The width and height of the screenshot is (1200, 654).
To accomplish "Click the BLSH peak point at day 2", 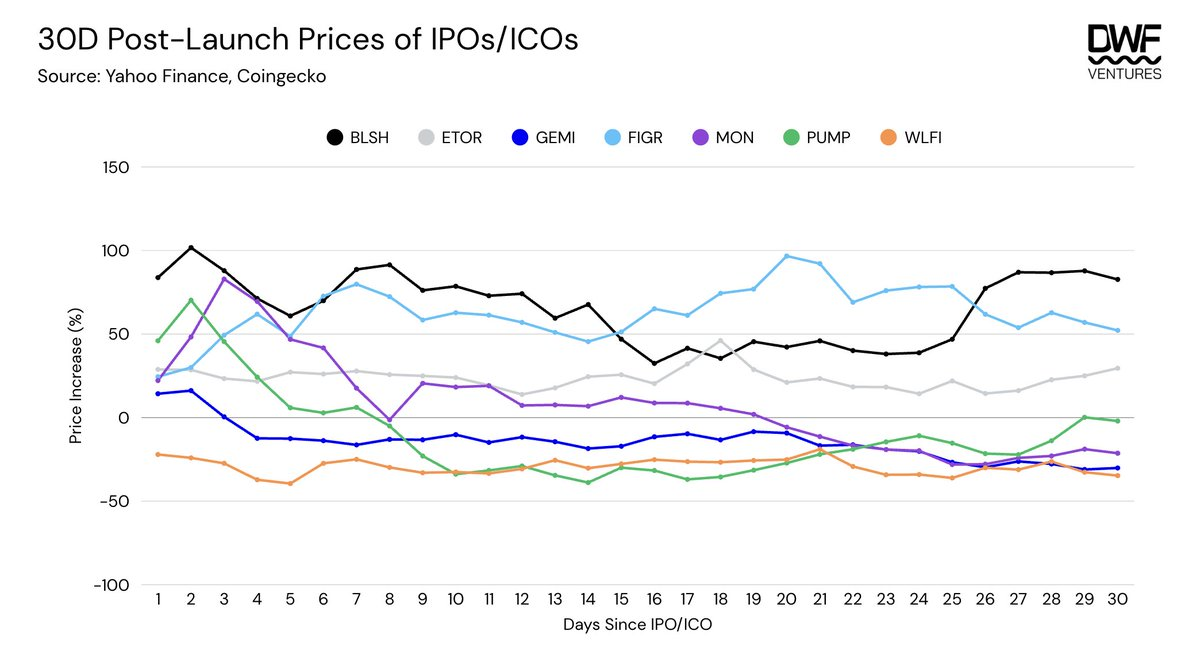I will tap(190, 248).
